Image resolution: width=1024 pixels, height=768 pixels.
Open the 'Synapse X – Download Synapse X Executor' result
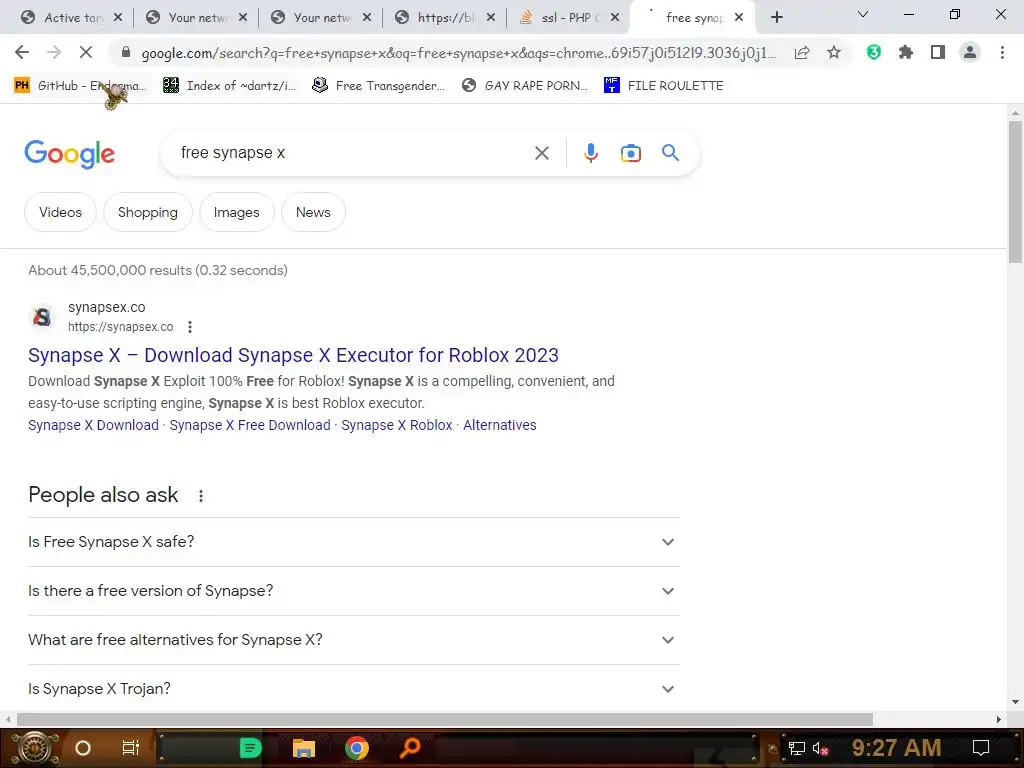tap(293, 355)
